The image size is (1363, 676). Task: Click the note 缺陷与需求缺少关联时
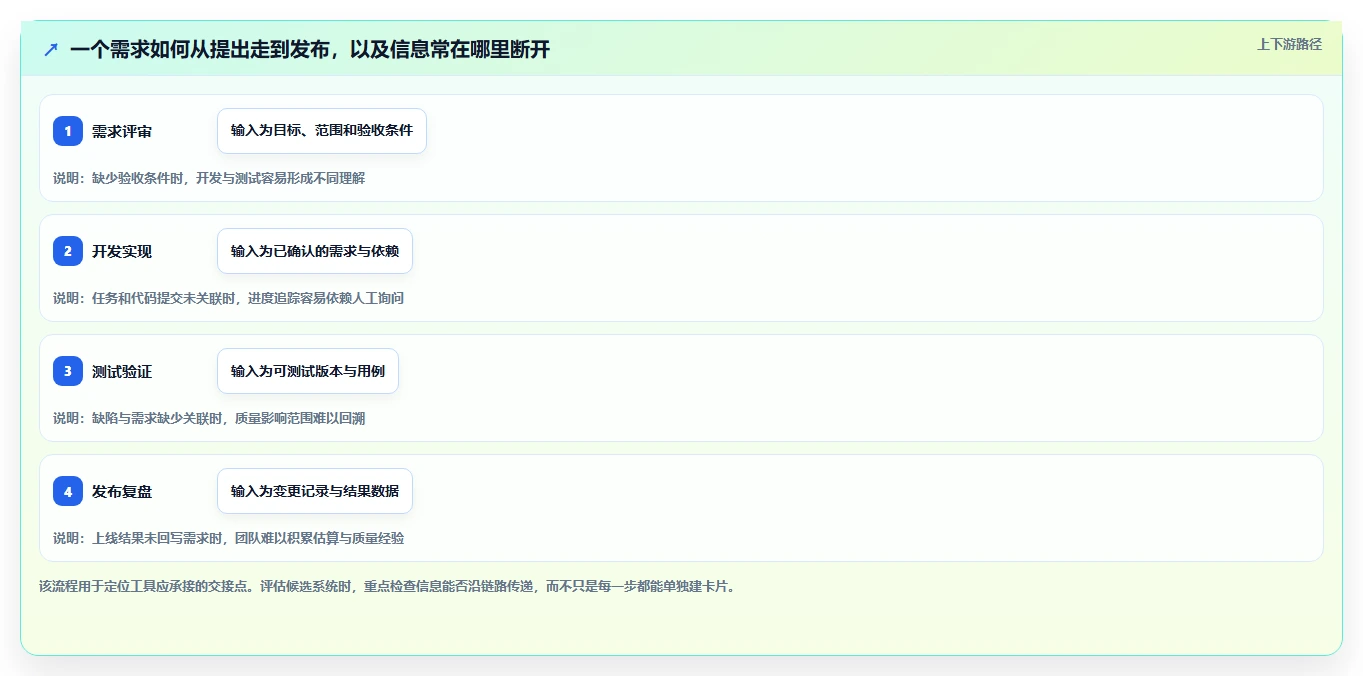pyautogui.click(x=157, y=418)
